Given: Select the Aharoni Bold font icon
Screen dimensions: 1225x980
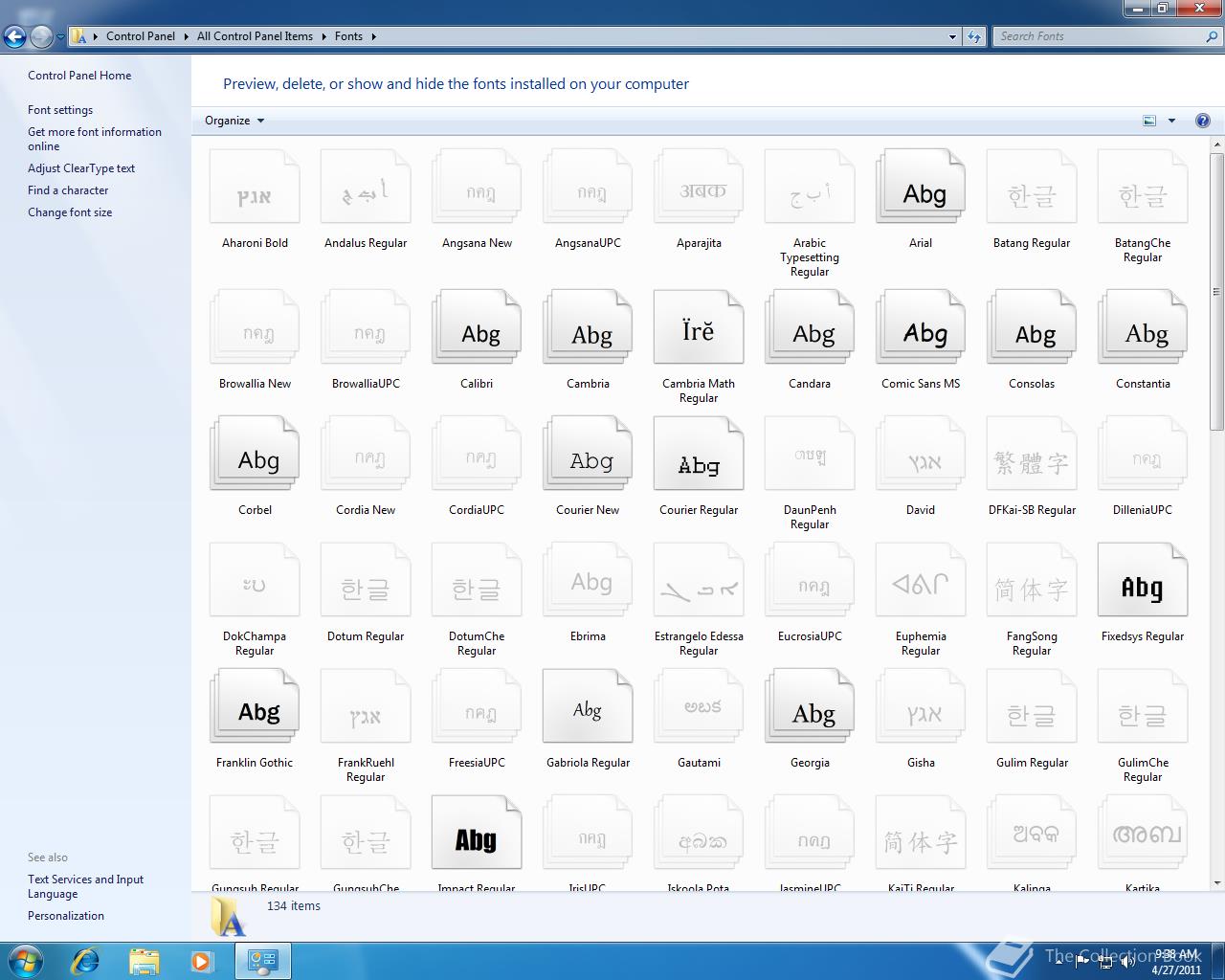Looking at the screenshot, I should (255, 187).
